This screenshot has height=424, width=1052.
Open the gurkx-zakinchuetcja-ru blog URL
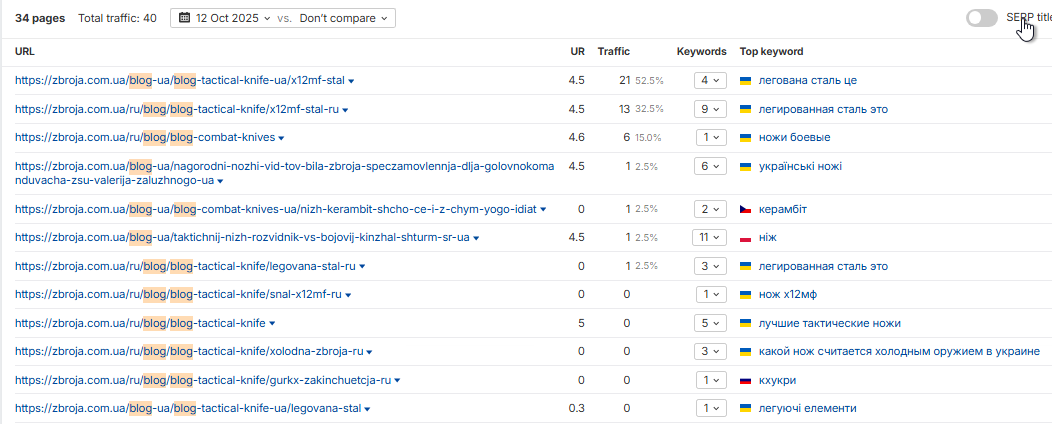click(203, 380)
